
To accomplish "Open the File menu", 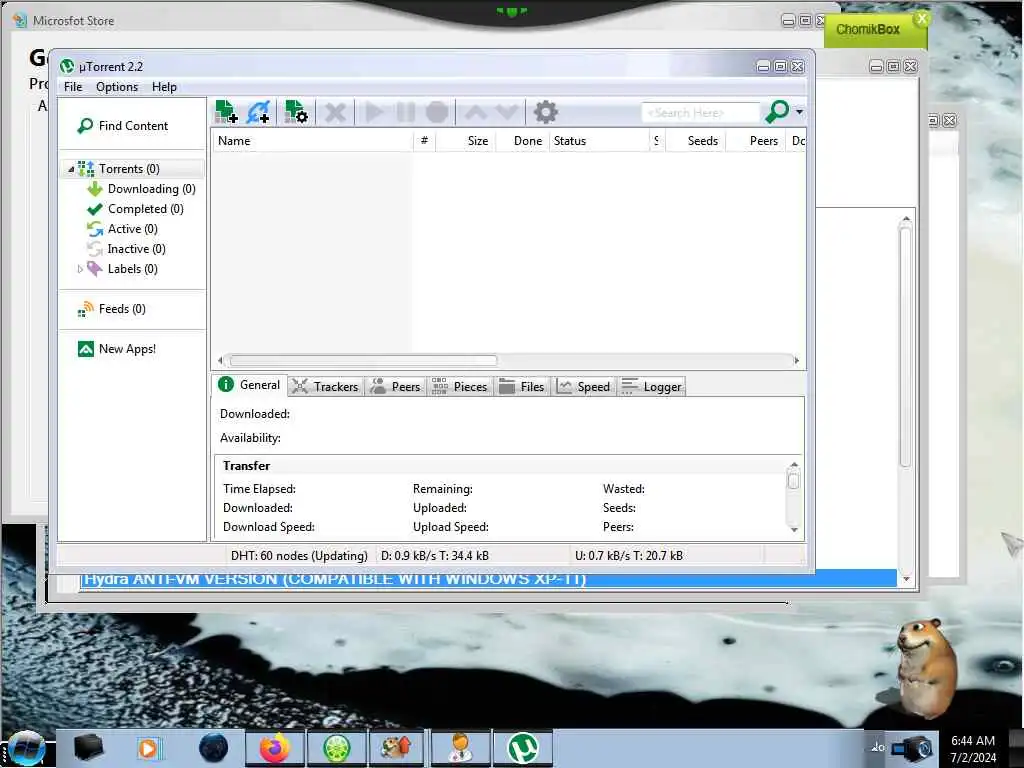I will coord(73,87).
